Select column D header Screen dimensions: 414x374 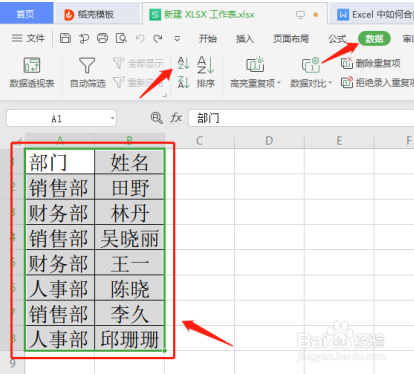(269, 141)
